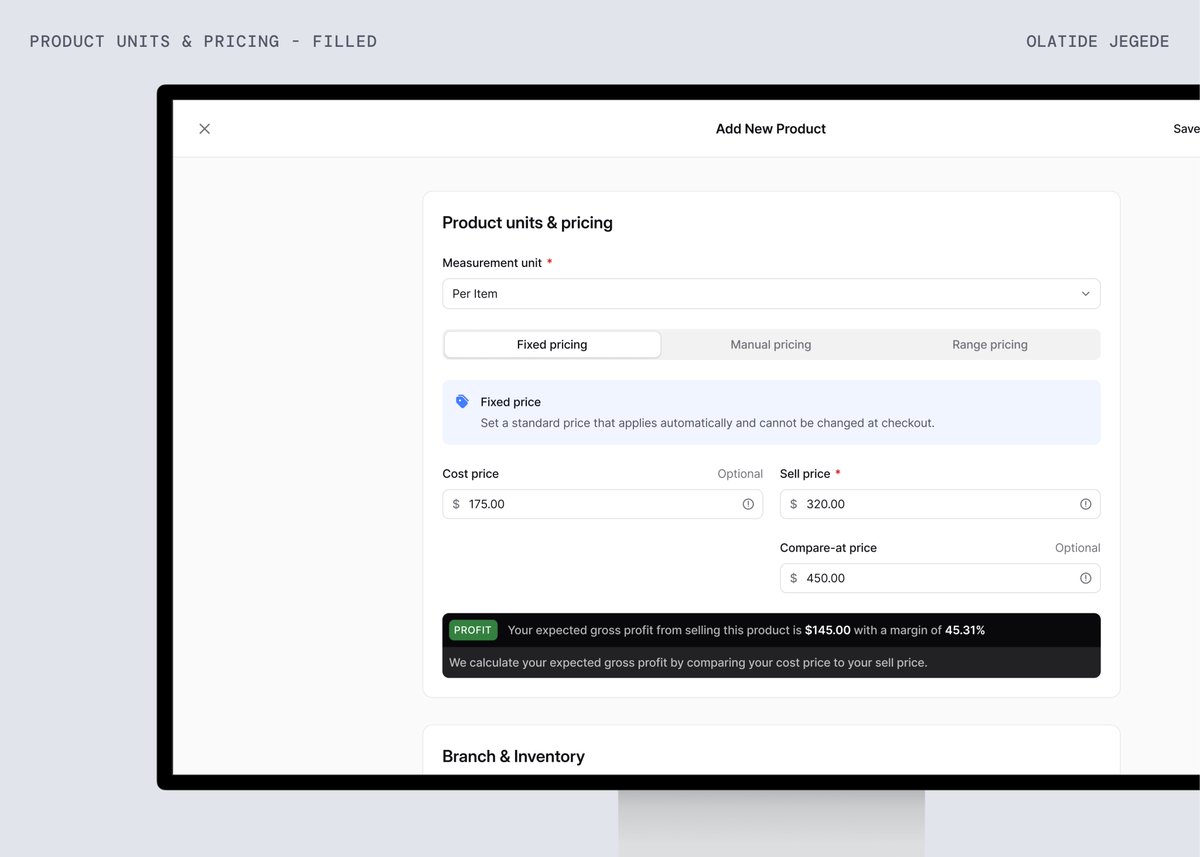Click the Compare-at price label
Viewport: 1200px width, 857px height.
coord(828,548)
